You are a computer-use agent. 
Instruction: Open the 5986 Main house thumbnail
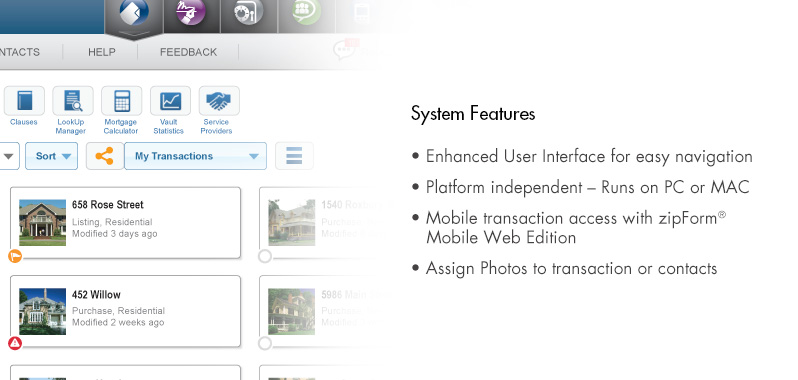(292, 311)
